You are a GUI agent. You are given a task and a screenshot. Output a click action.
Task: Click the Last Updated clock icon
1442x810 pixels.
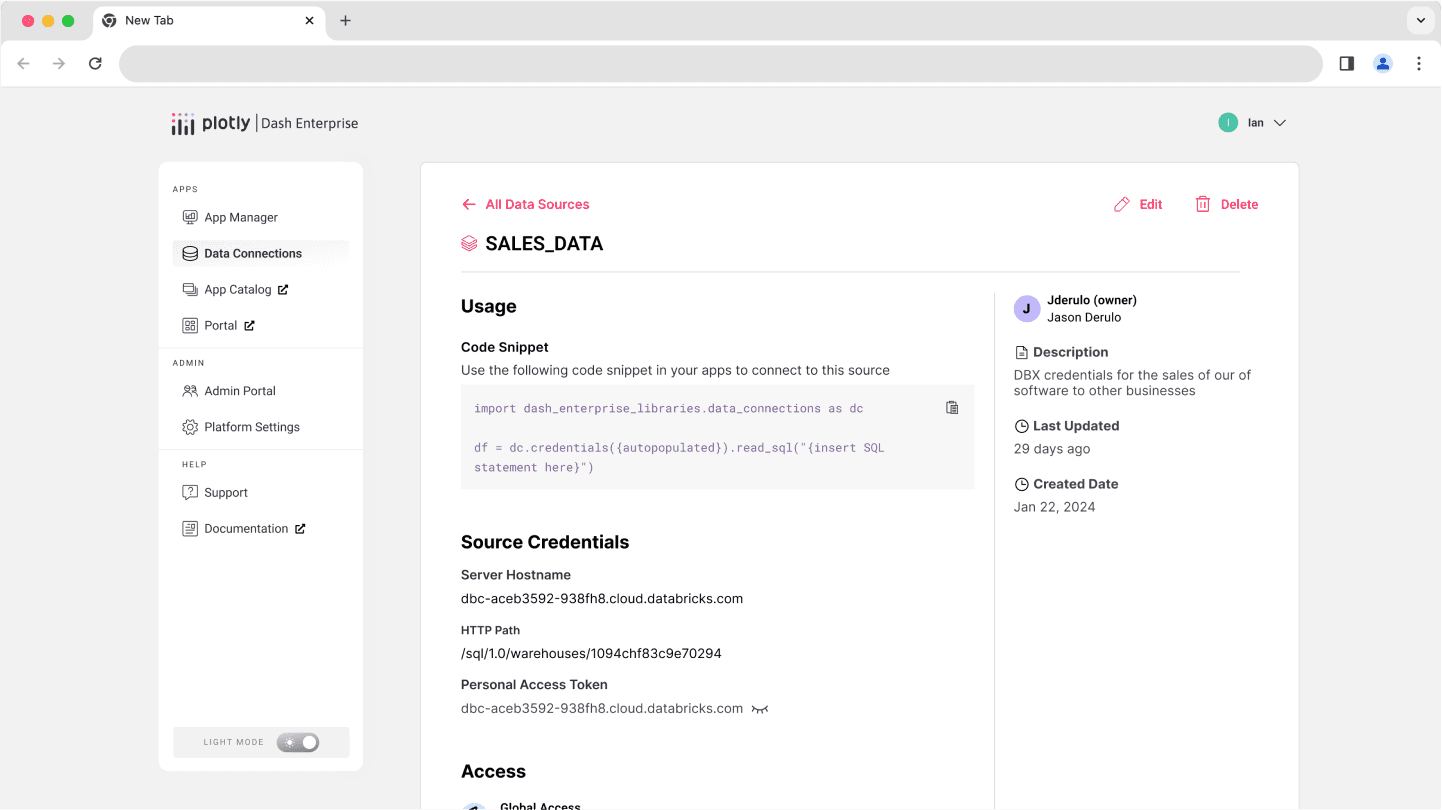[x=1021, y=426]
